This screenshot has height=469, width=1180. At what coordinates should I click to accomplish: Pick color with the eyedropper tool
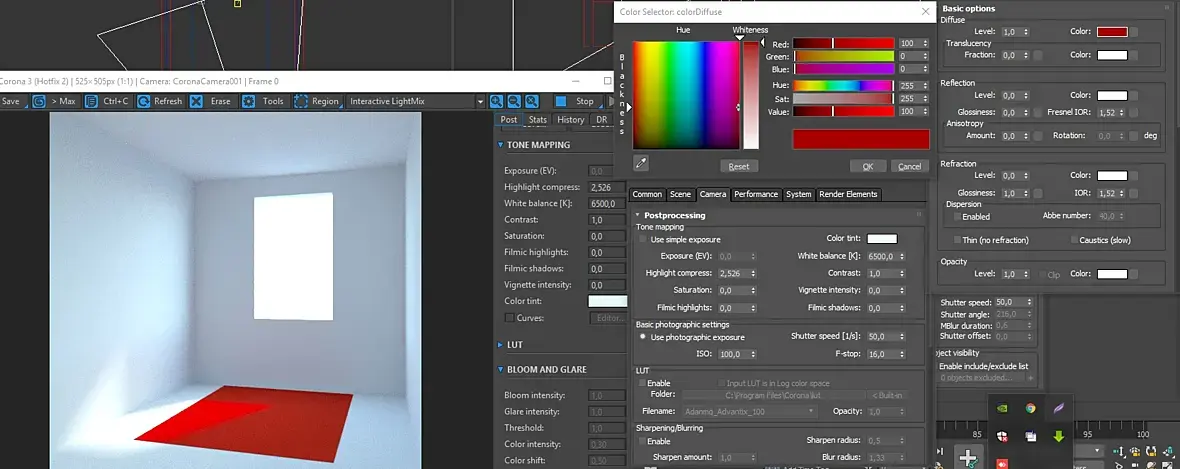point(641,163)
